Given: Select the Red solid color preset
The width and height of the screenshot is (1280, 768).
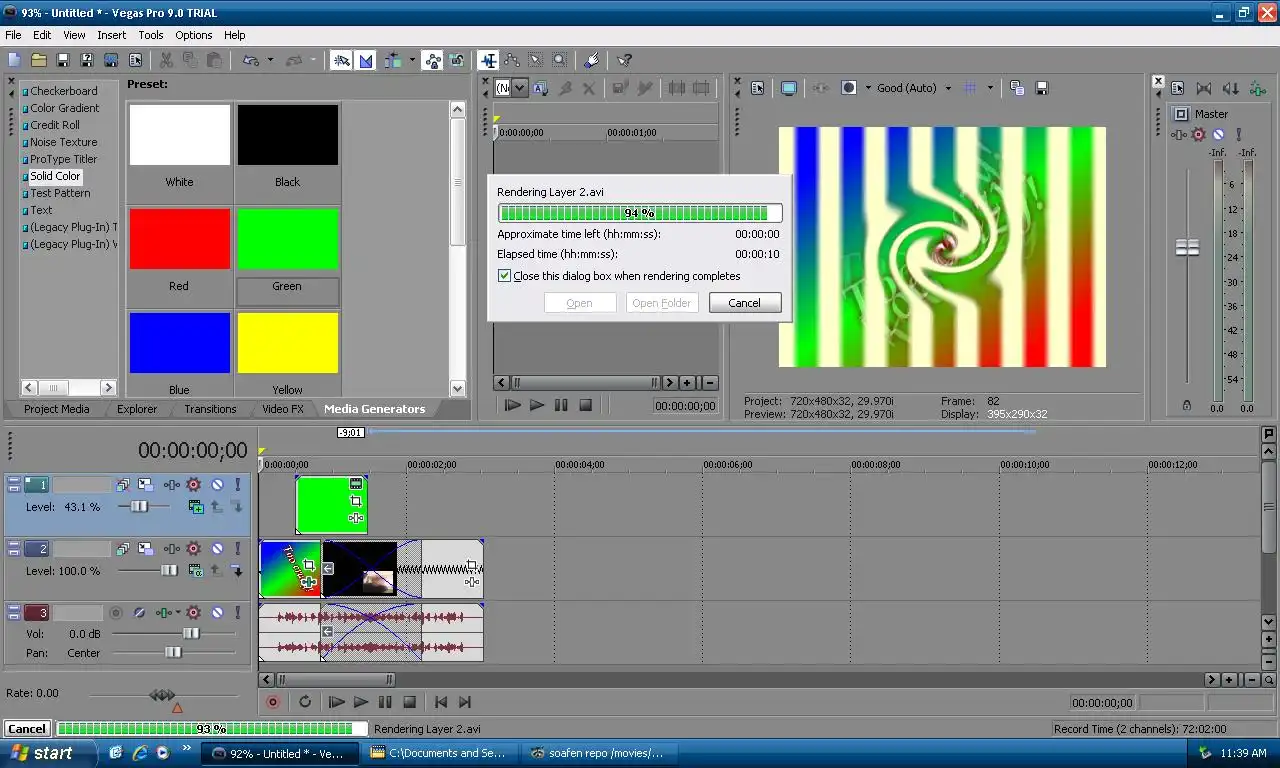Looking at the screenshot, I should [x=180, y=250].
